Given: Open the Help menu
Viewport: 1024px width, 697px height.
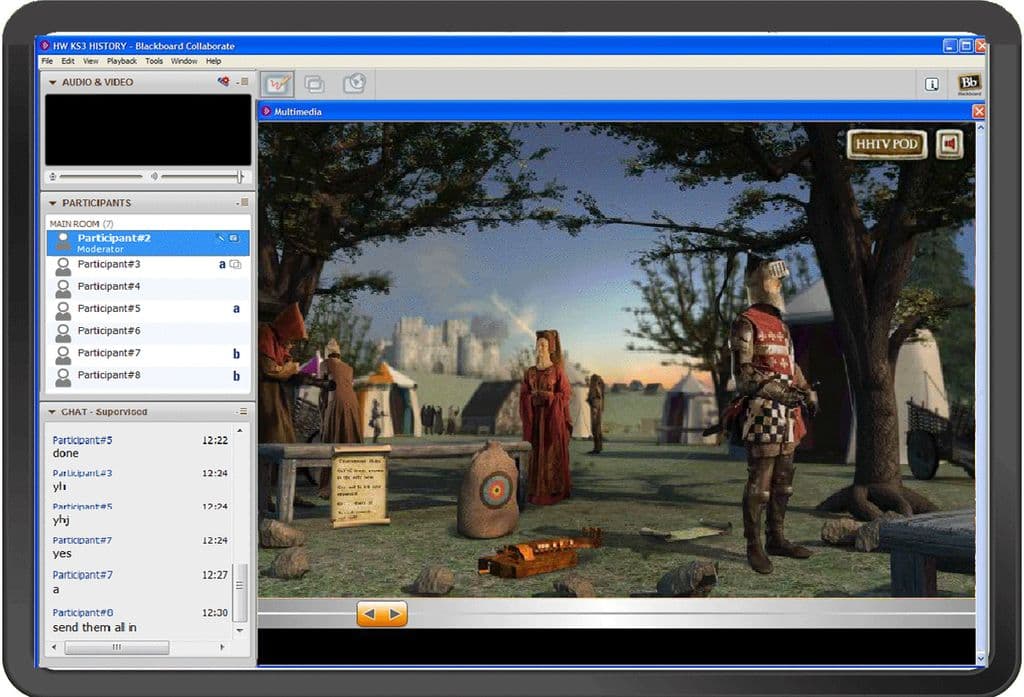Looking at the screenshot, I should pos(214,61).
